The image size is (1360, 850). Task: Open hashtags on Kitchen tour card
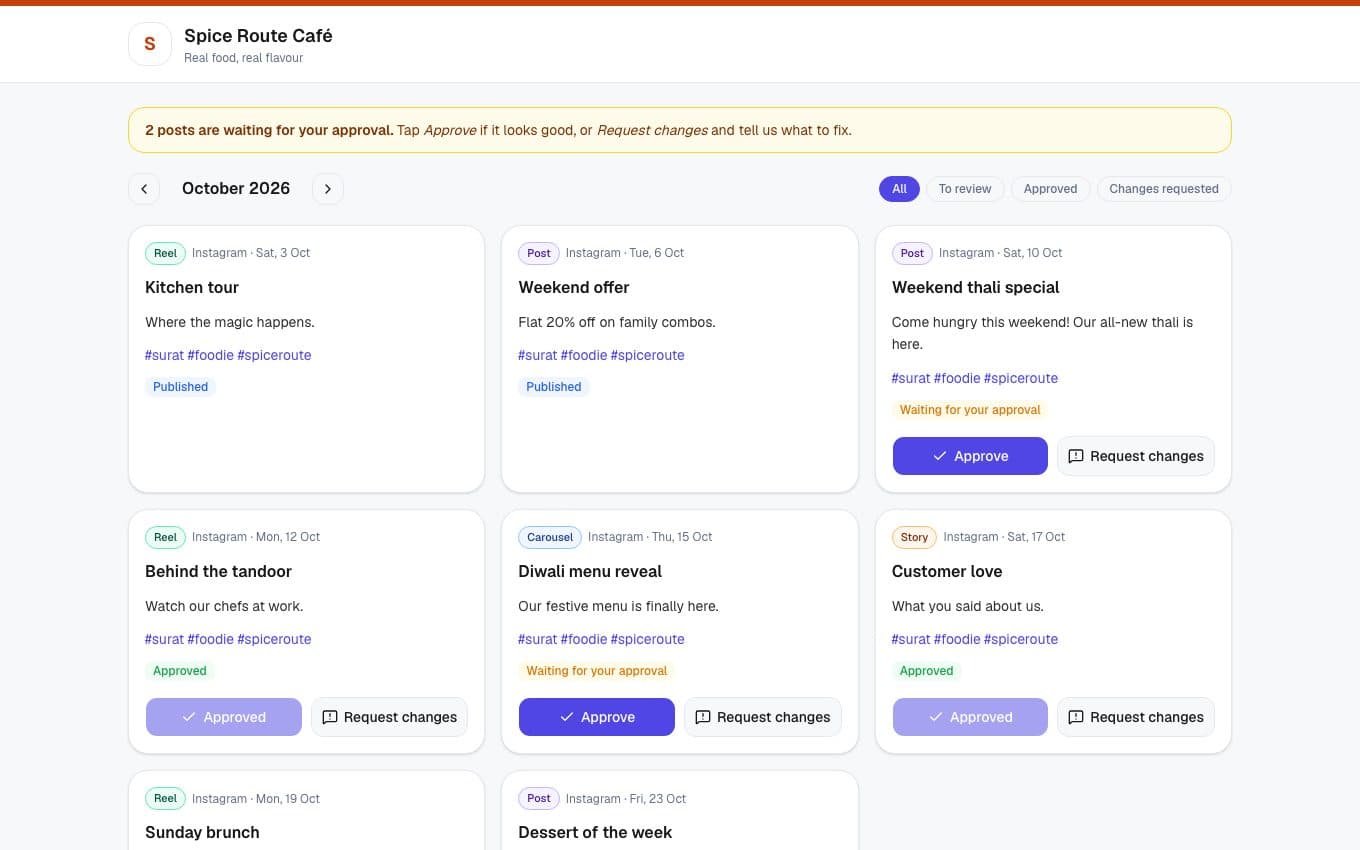click(x=228, y=355)
